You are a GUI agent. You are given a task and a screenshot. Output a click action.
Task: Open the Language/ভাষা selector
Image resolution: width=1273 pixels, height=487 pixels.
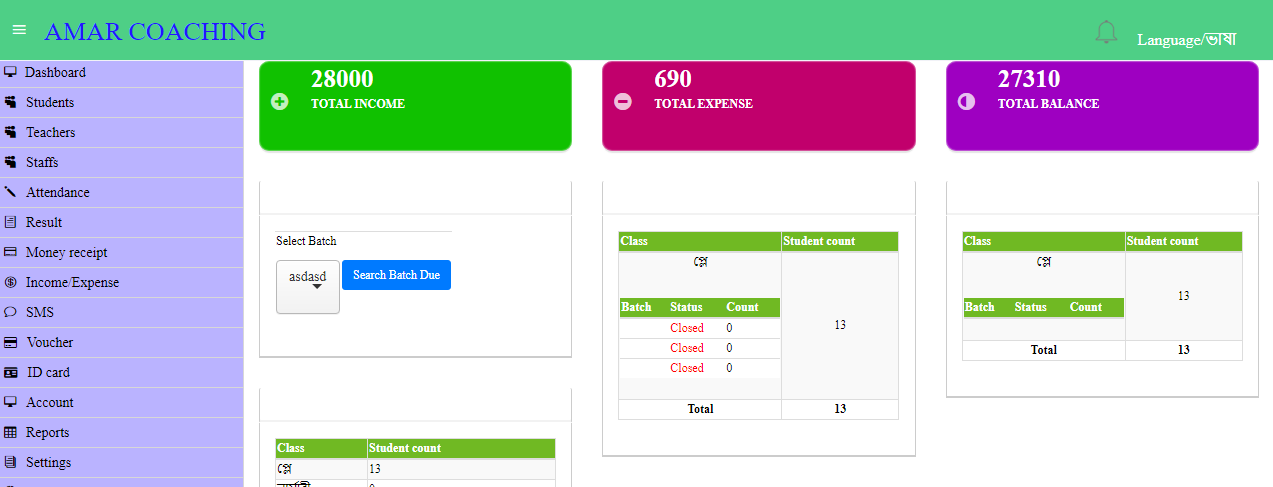click(1186, 40)
